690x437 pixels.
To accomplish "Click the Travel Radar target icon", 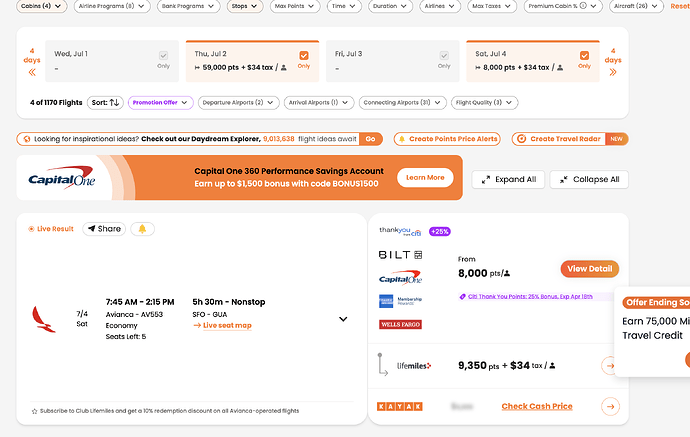I will coord(521,139).
